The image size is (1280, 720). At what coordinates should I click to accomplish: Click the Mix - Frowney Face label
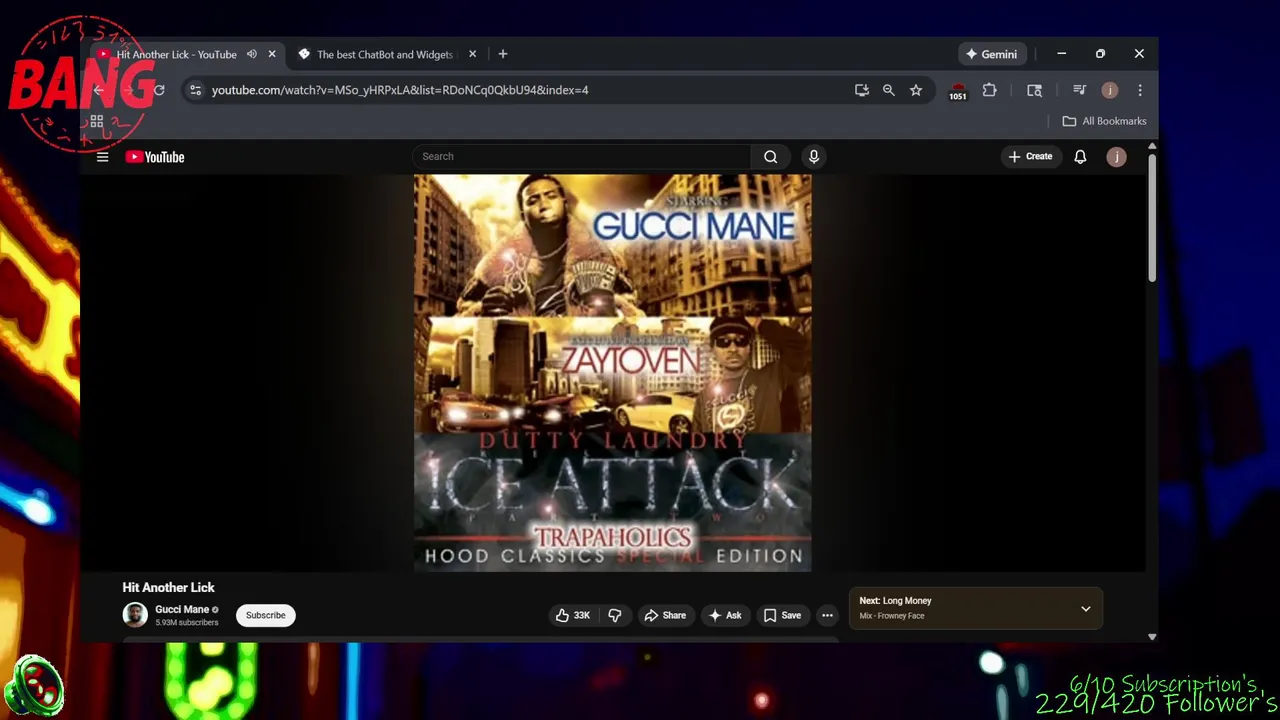[891, 616]
